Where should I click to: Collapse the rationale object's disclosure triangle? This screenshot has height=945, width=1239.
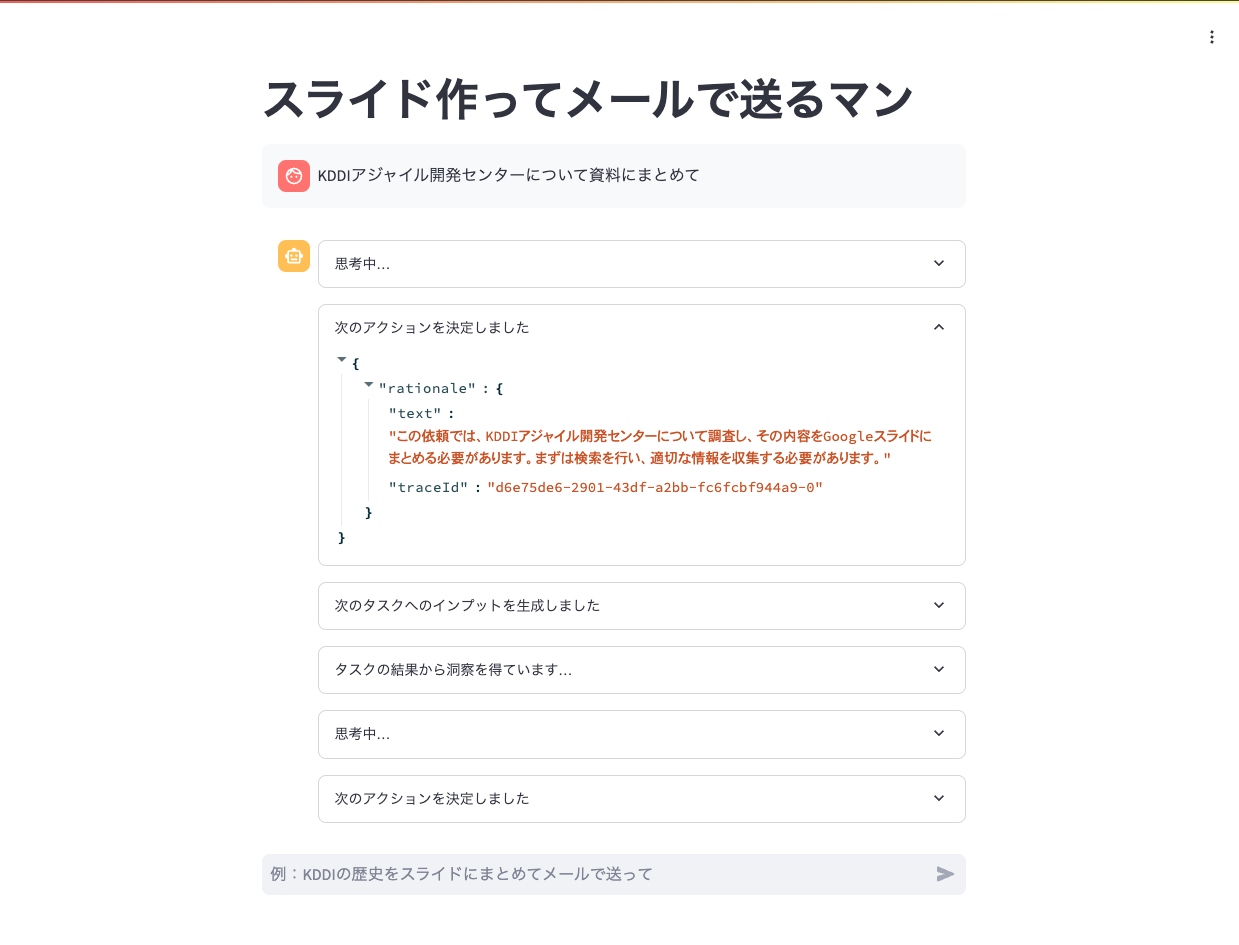(x=368, y=384)
